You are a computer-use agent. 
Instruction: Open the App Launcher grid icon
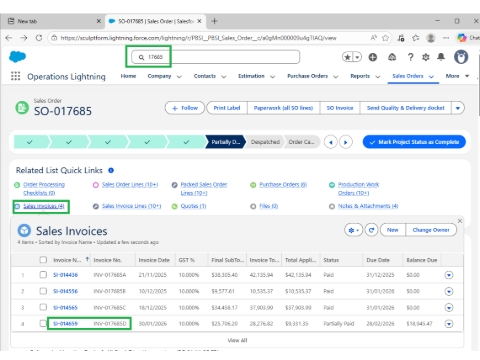pos(15,76)
